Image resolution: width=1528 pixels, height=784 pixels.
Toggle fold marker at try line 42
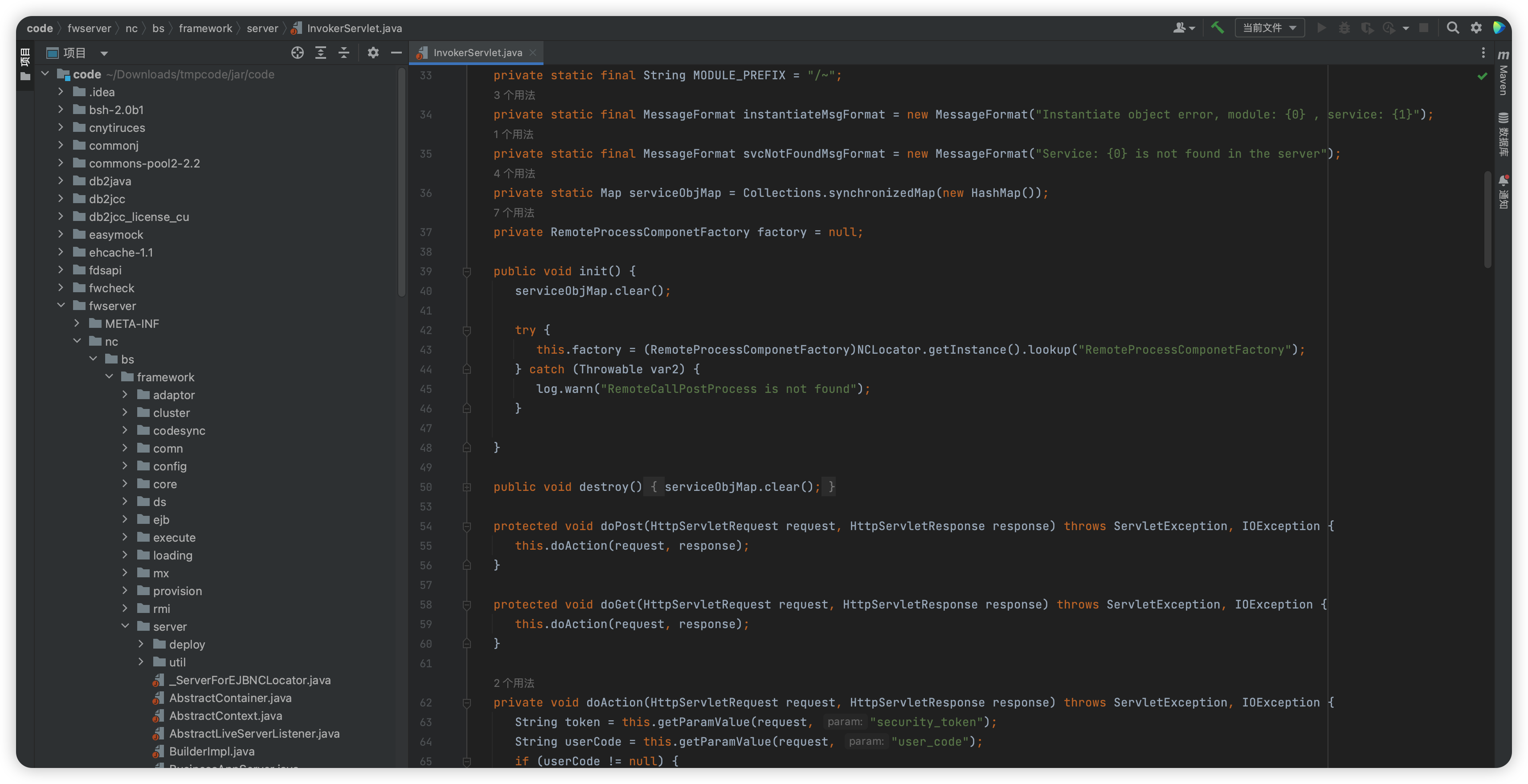467,331
